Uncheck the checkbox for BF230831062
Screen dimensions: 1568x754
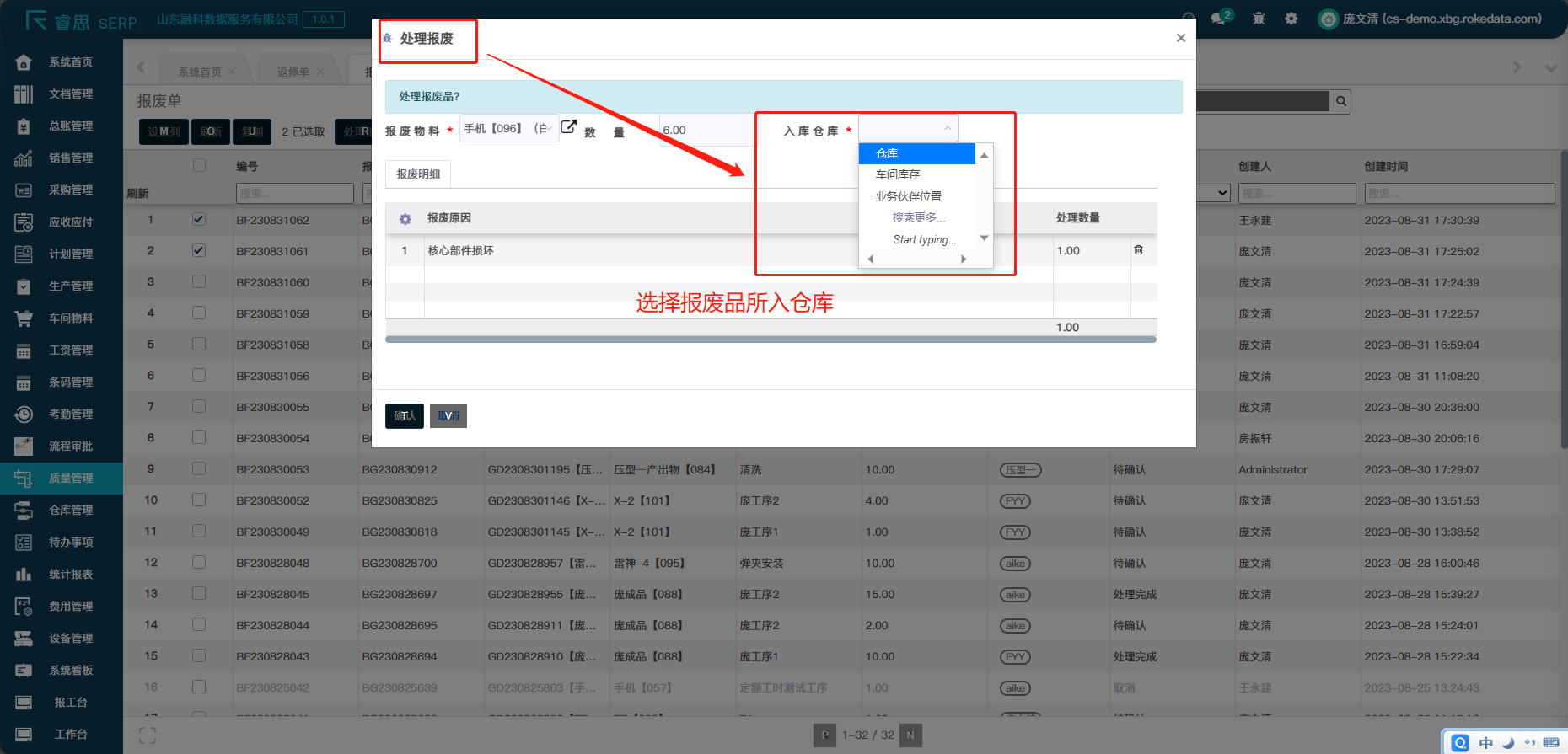pyautogui.click(x=199, y=219)
